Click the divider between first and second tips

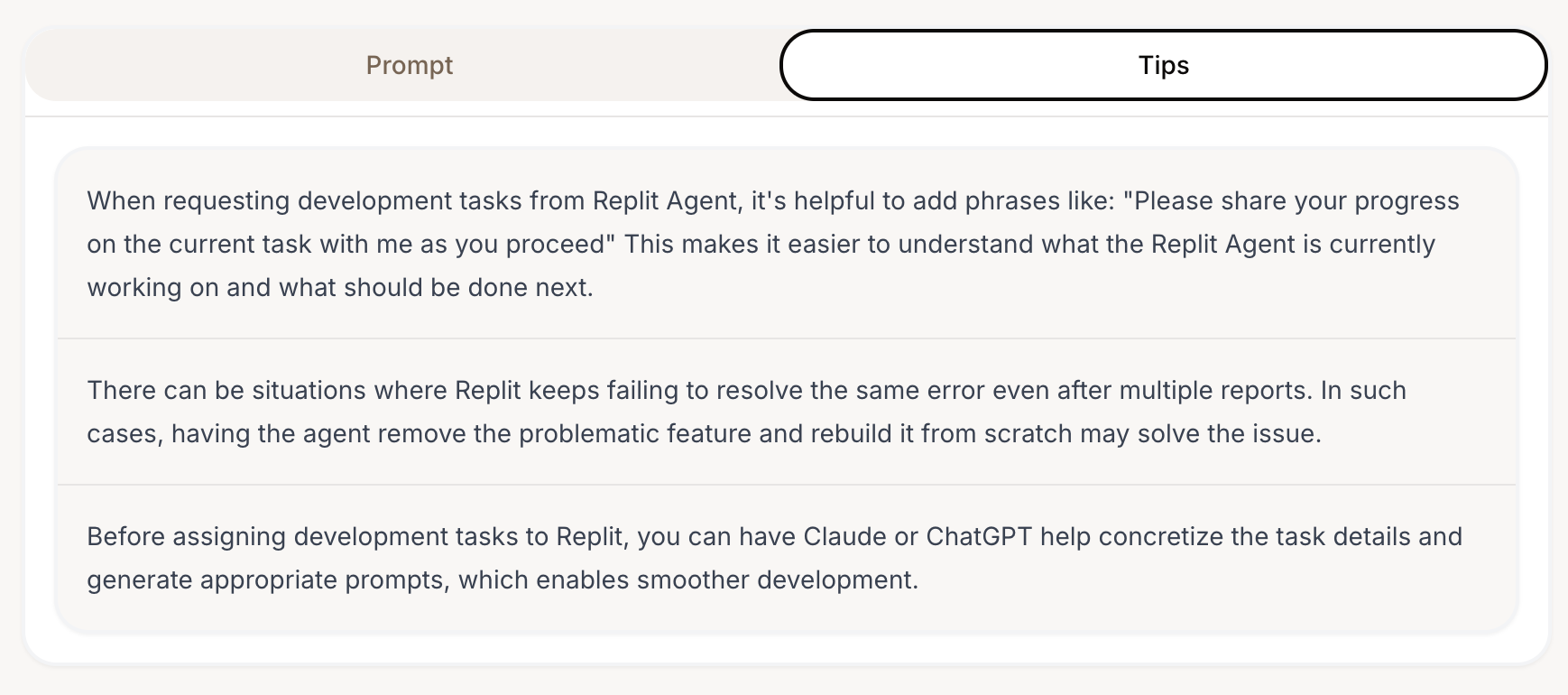pos(787,338)
